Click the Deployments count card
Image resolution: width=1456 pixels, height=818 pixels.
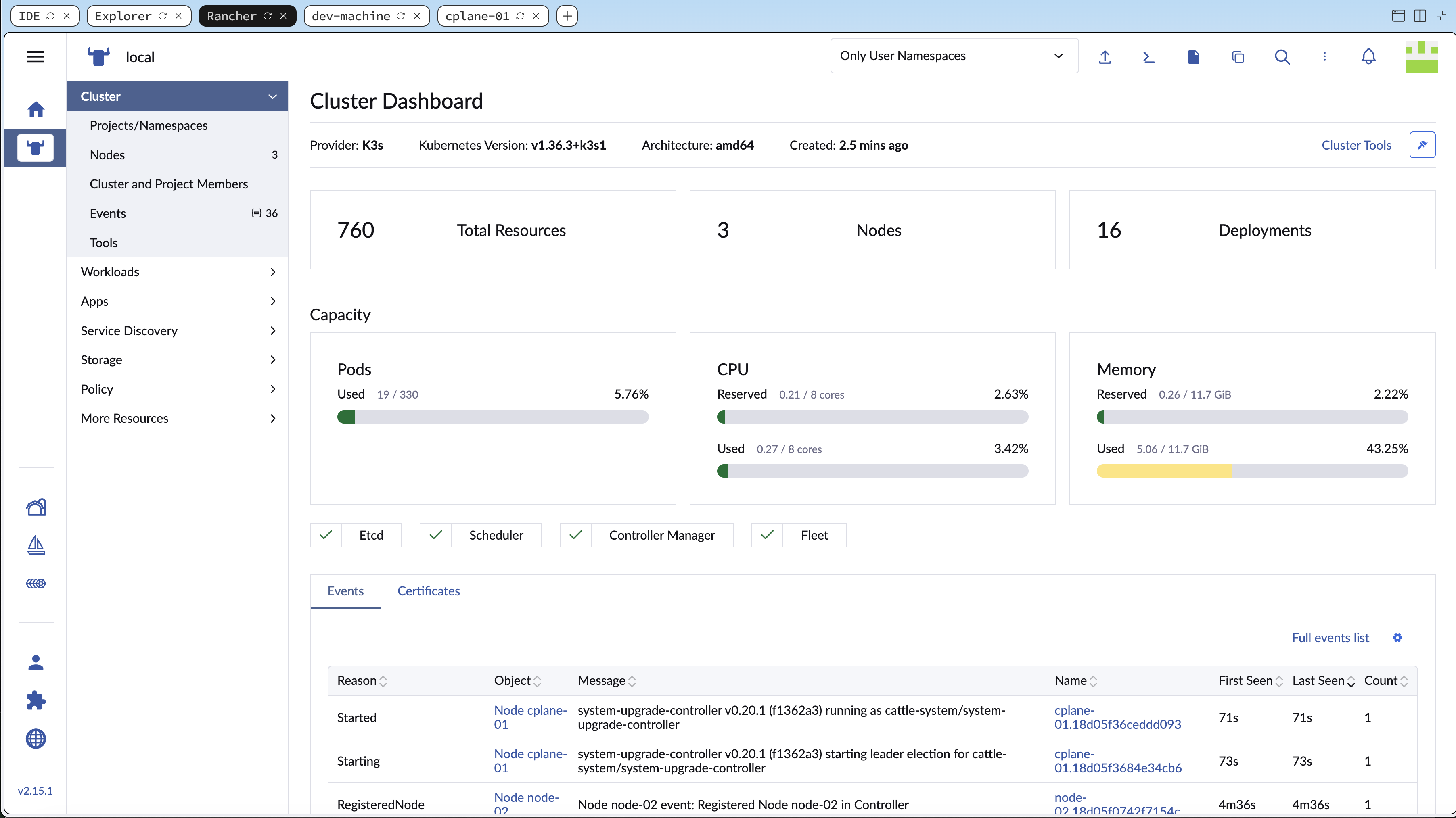click(1252, 230)
